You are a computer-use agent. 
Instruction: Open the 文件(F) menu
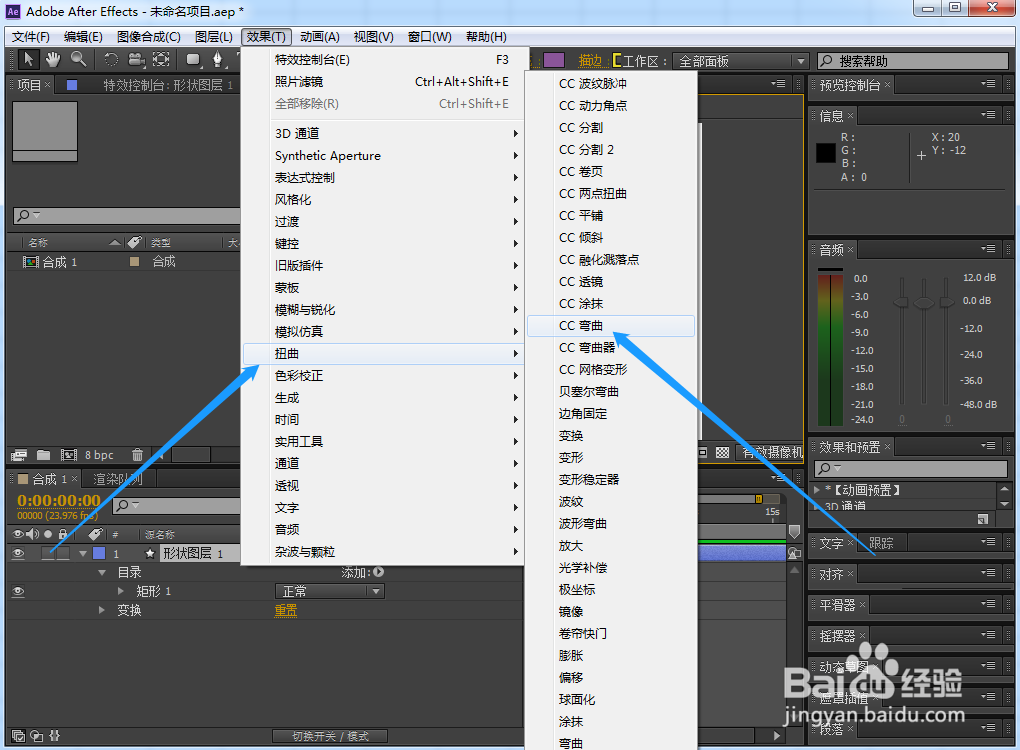coord(31,36)
